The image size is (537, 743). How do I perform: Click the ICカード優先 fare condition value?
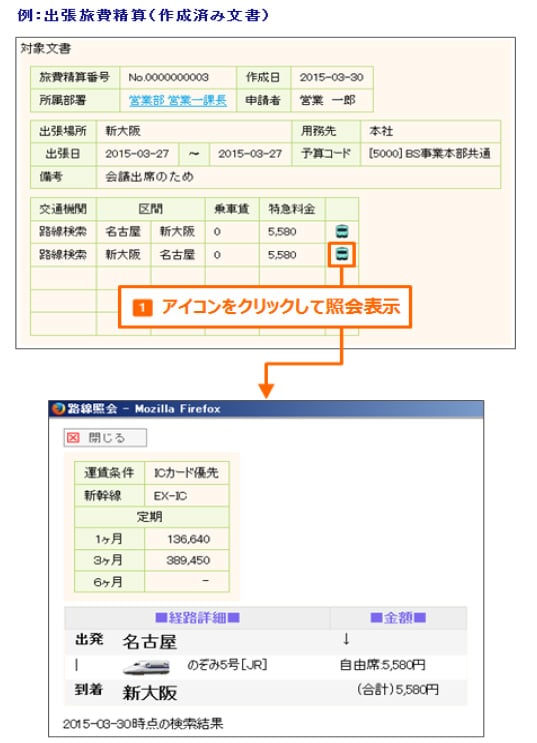pos(186,473)
